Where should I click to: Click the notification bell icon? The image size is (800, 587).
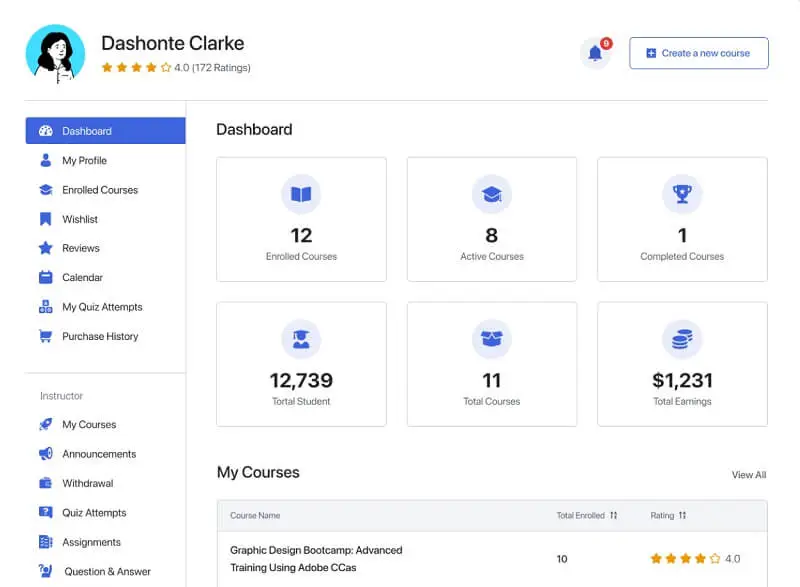click(x=595, y=53)
